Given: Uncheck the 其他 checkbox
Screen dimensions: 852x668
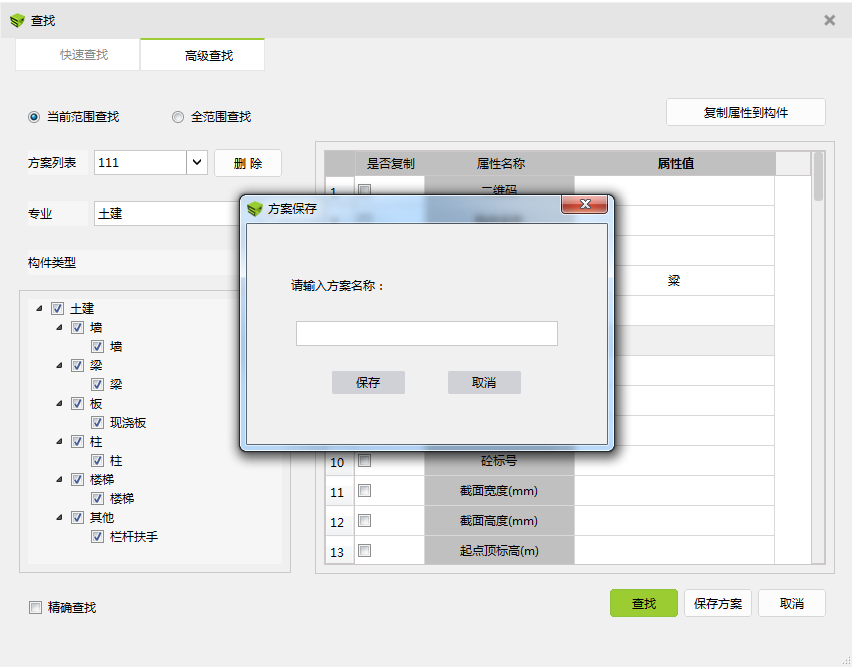Looking at the screenshot, I should pyautogui.click(x=77, y=517).
